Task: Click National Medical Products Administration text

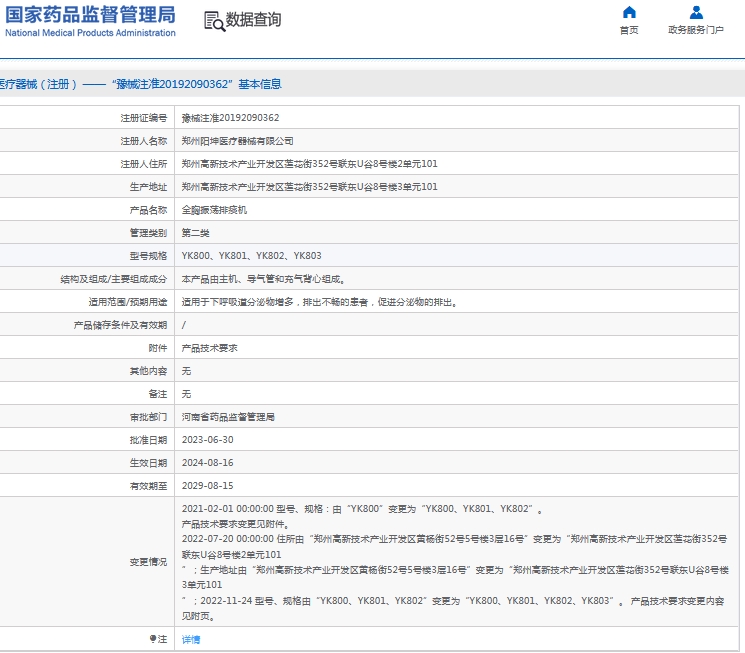Action: pos(90,33)
